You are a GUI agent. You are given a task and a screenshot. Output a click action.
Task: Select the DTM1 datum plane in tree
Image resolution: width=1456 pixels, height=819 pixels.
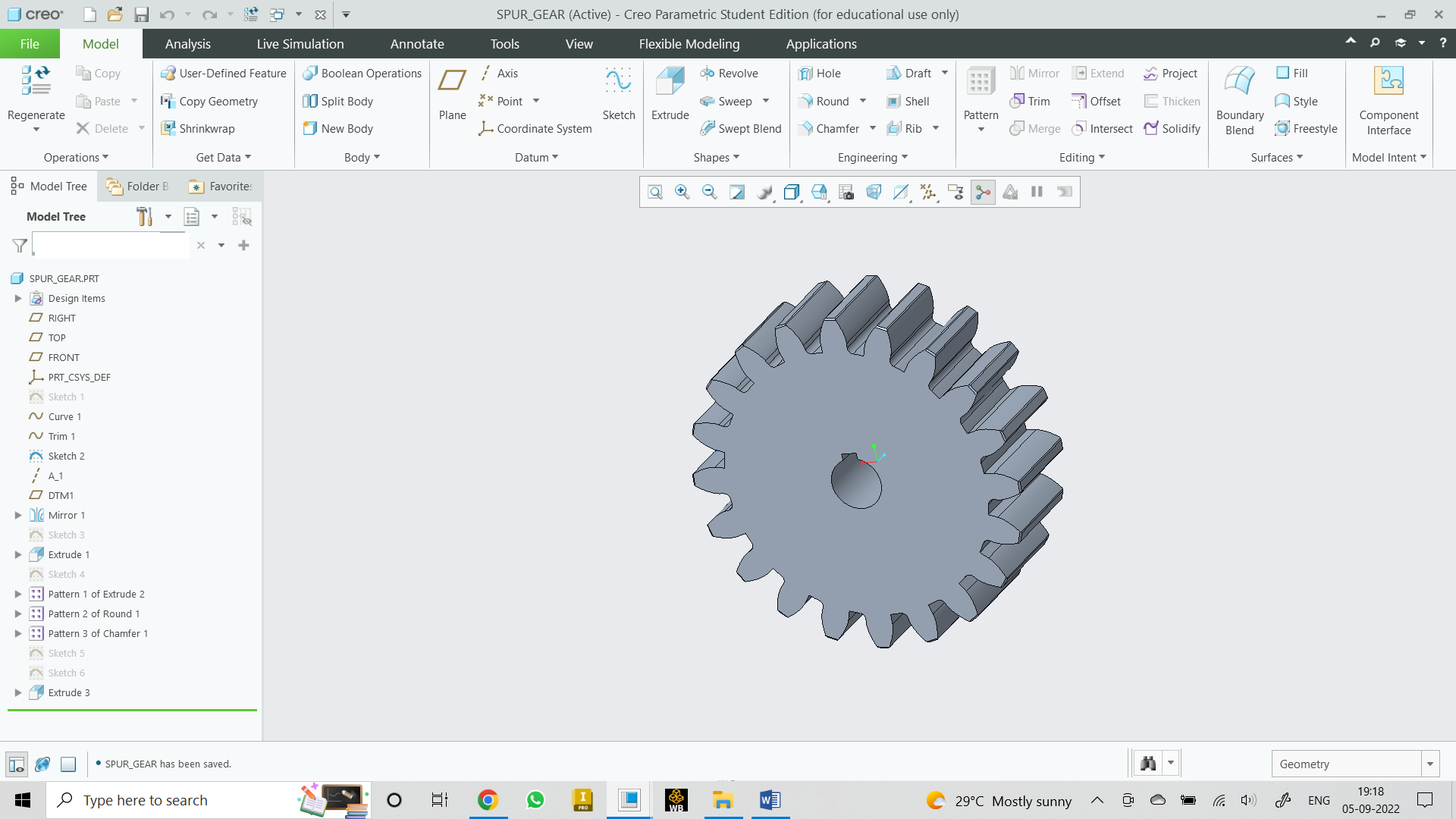coord(61,496)
